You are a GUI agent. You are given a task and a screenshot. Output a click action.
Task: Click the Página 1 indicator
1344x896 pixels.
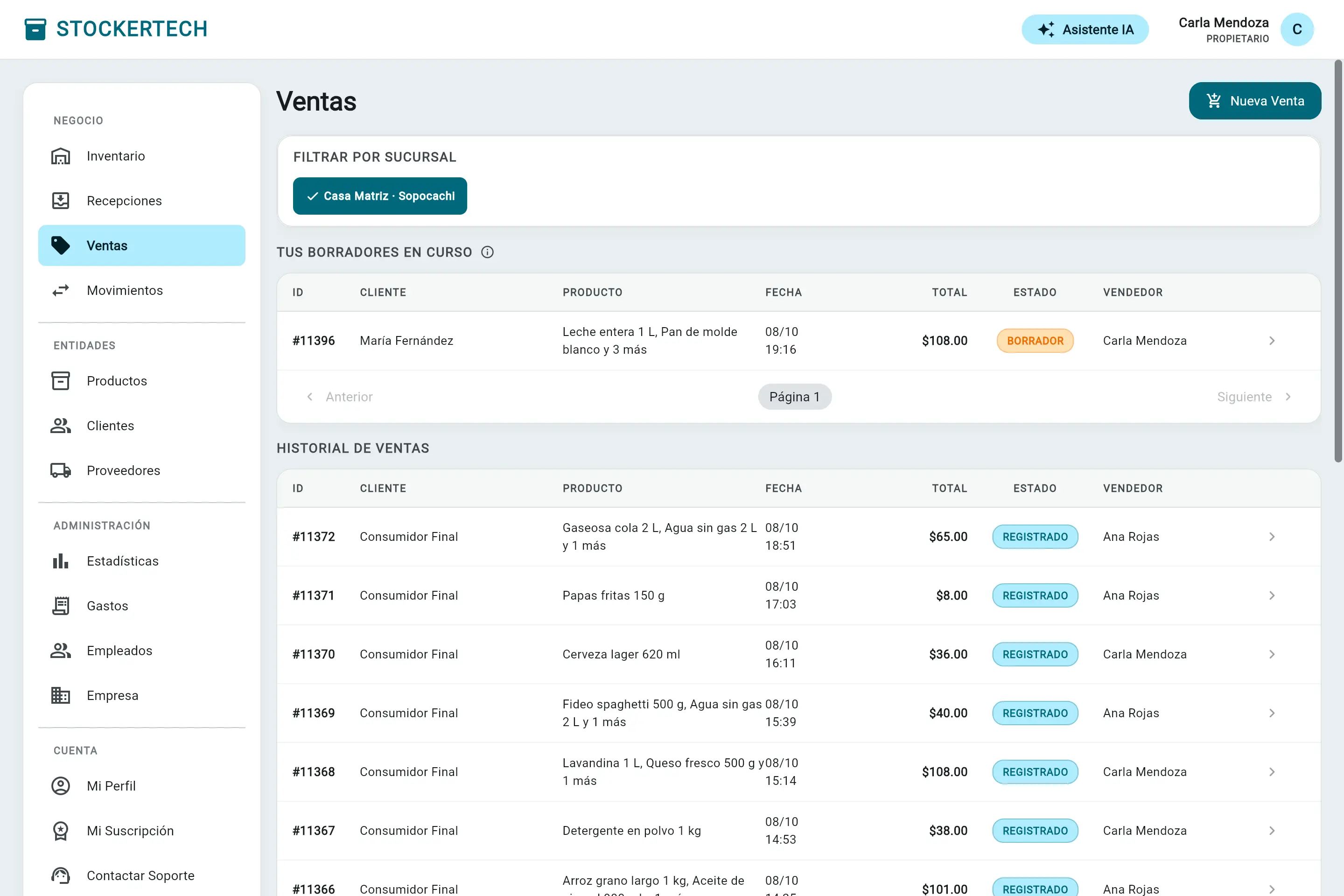794,397
